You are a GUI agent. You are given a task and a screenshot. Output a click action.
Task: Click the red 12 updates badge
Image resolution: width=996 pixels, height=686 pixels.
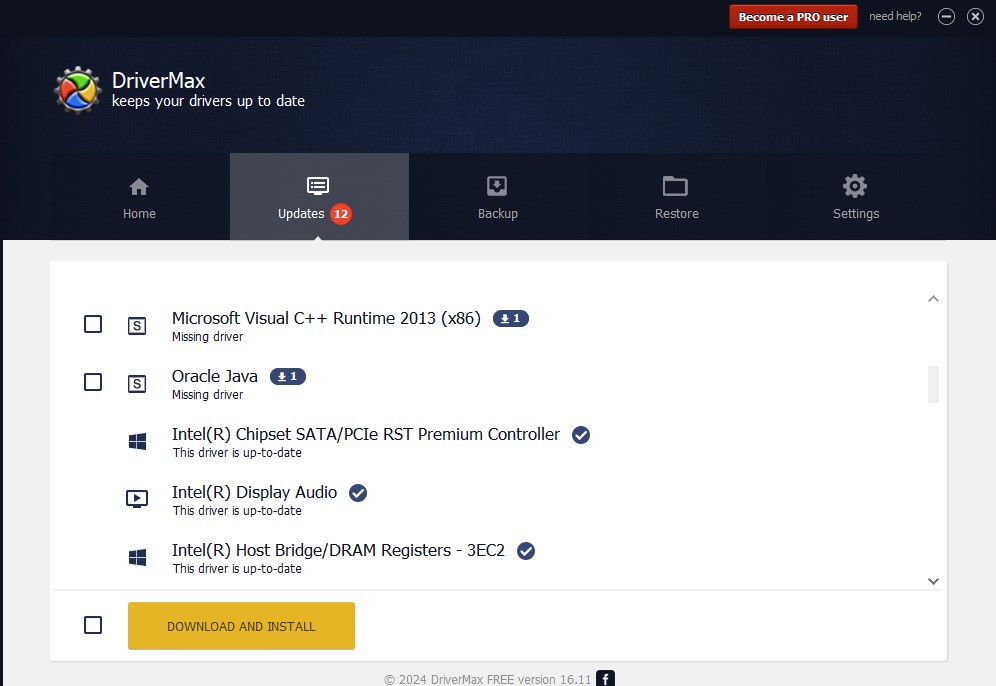click(341, 214)
